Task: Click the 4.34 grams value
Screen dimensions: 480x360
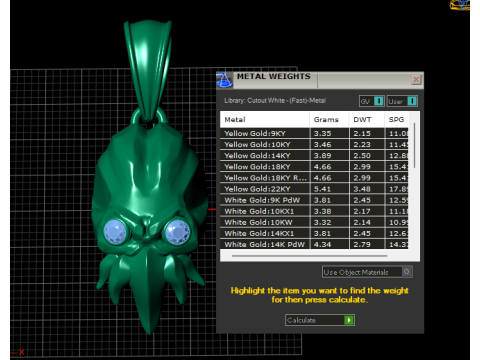Action: (322, 244)
